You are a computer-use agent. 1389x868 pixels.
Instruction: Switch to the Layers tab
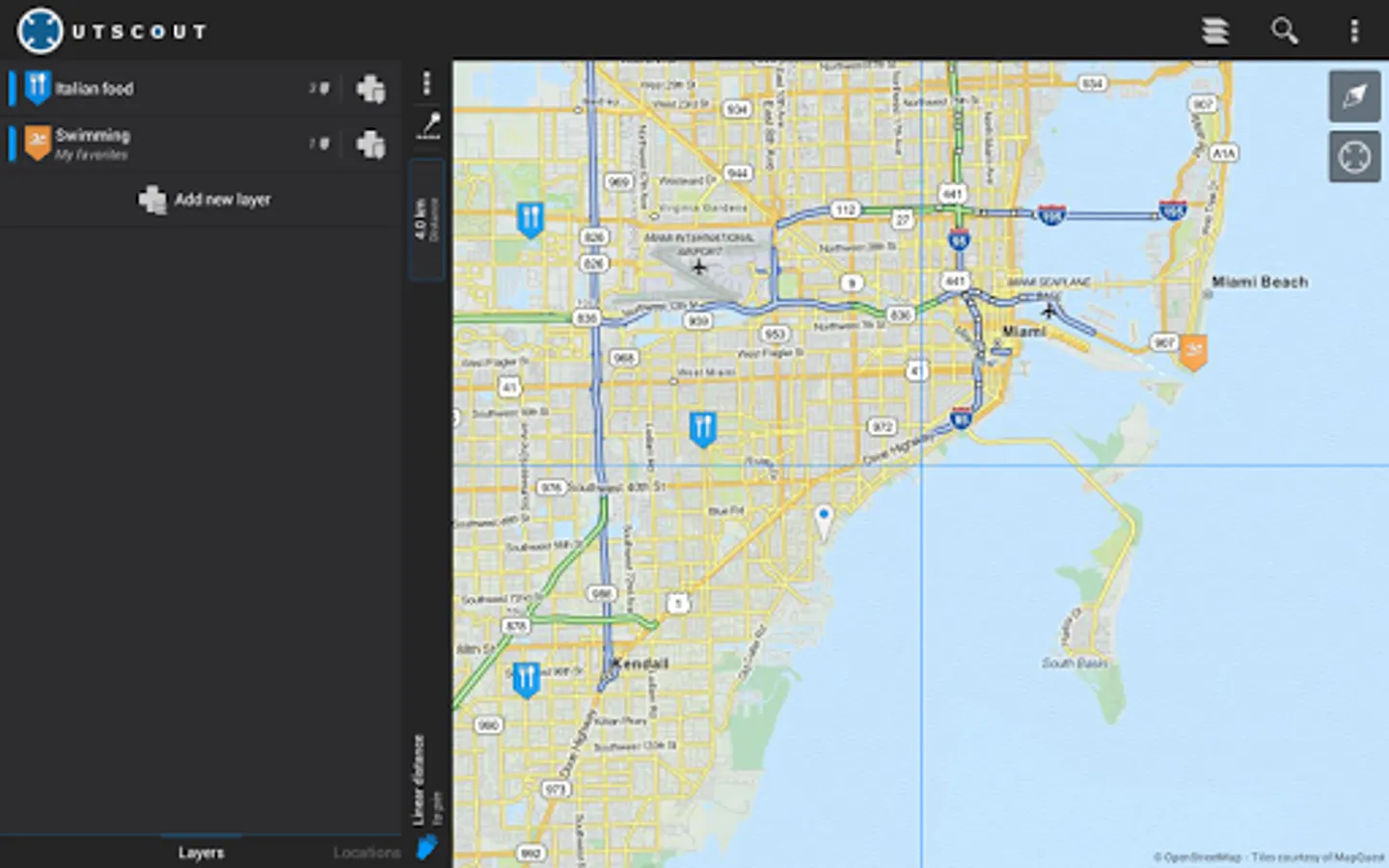[201, 853]
